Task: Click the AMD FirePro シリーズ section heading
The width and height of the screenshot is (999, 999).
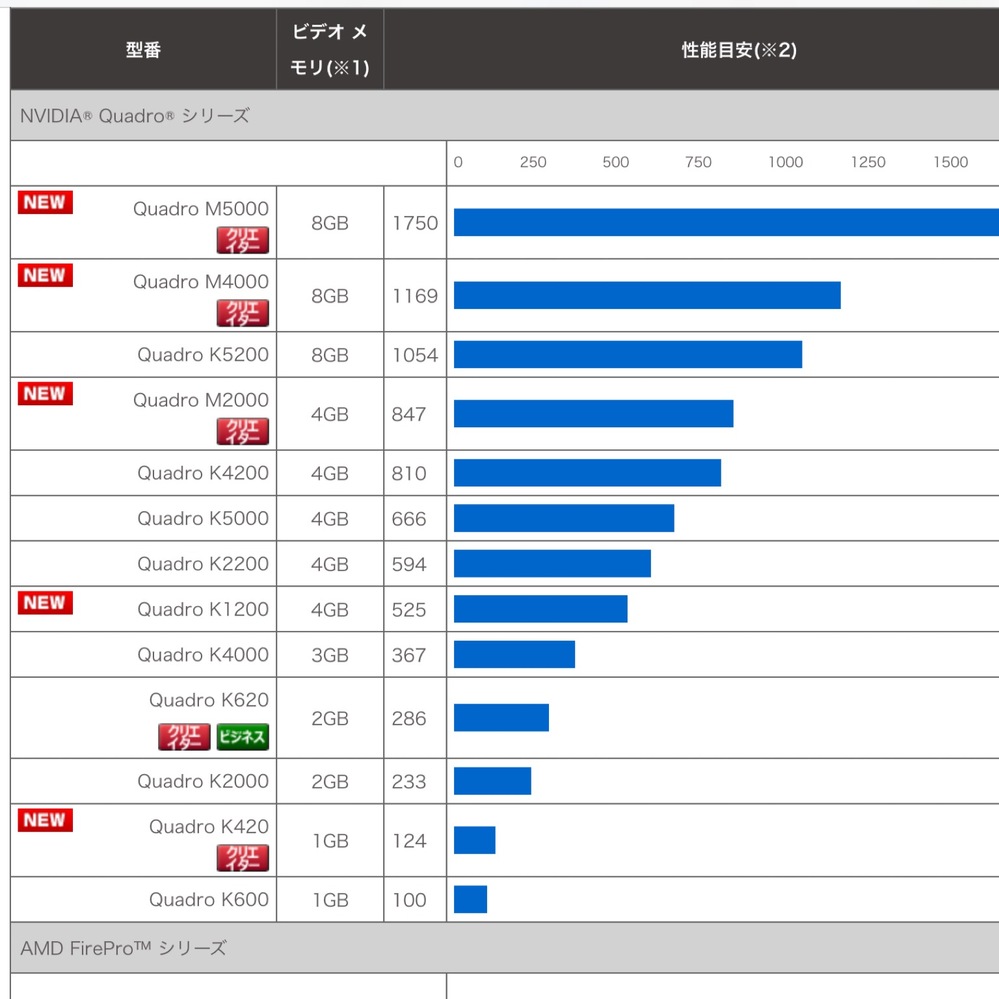Action: 124,947
